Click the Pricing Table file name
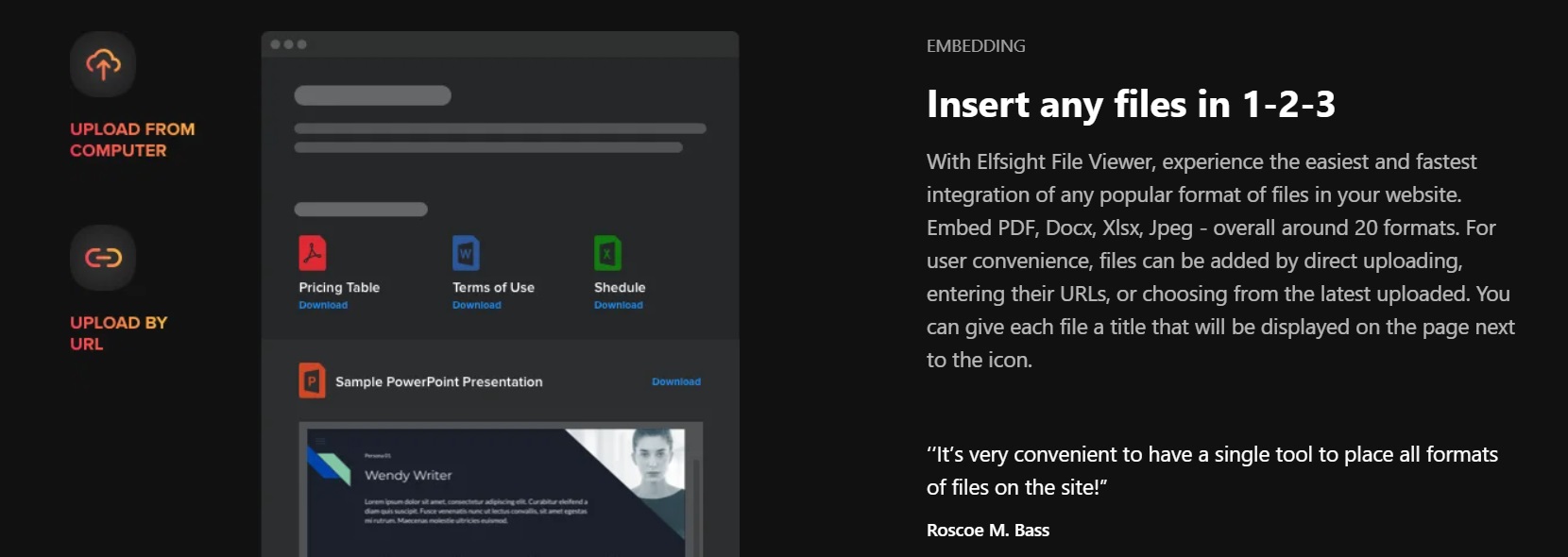Screen dimensions: 1568x557 (339, 287)
